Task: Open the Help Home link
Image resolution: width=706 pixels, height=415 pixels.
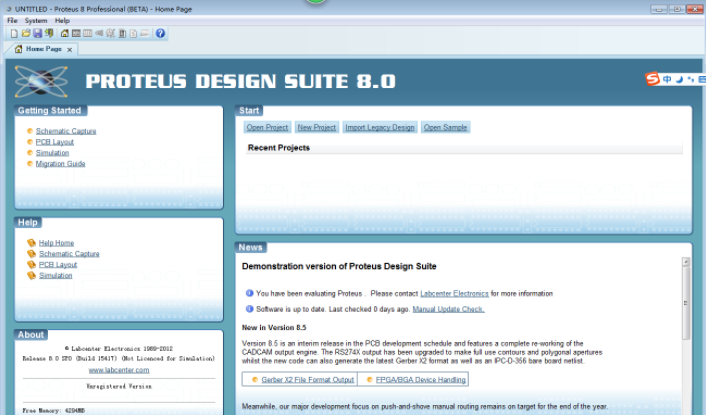Action: point(56,243)
